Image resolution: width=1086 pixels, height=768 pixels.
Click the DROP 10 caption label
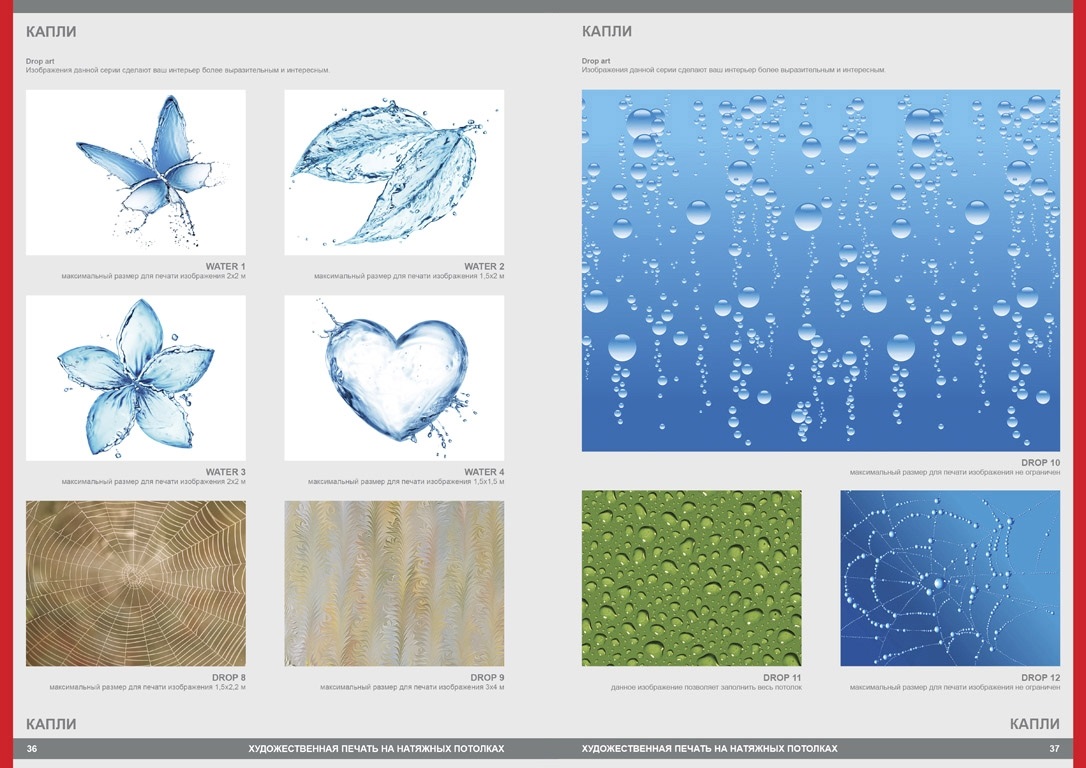tap(1040, 463)
